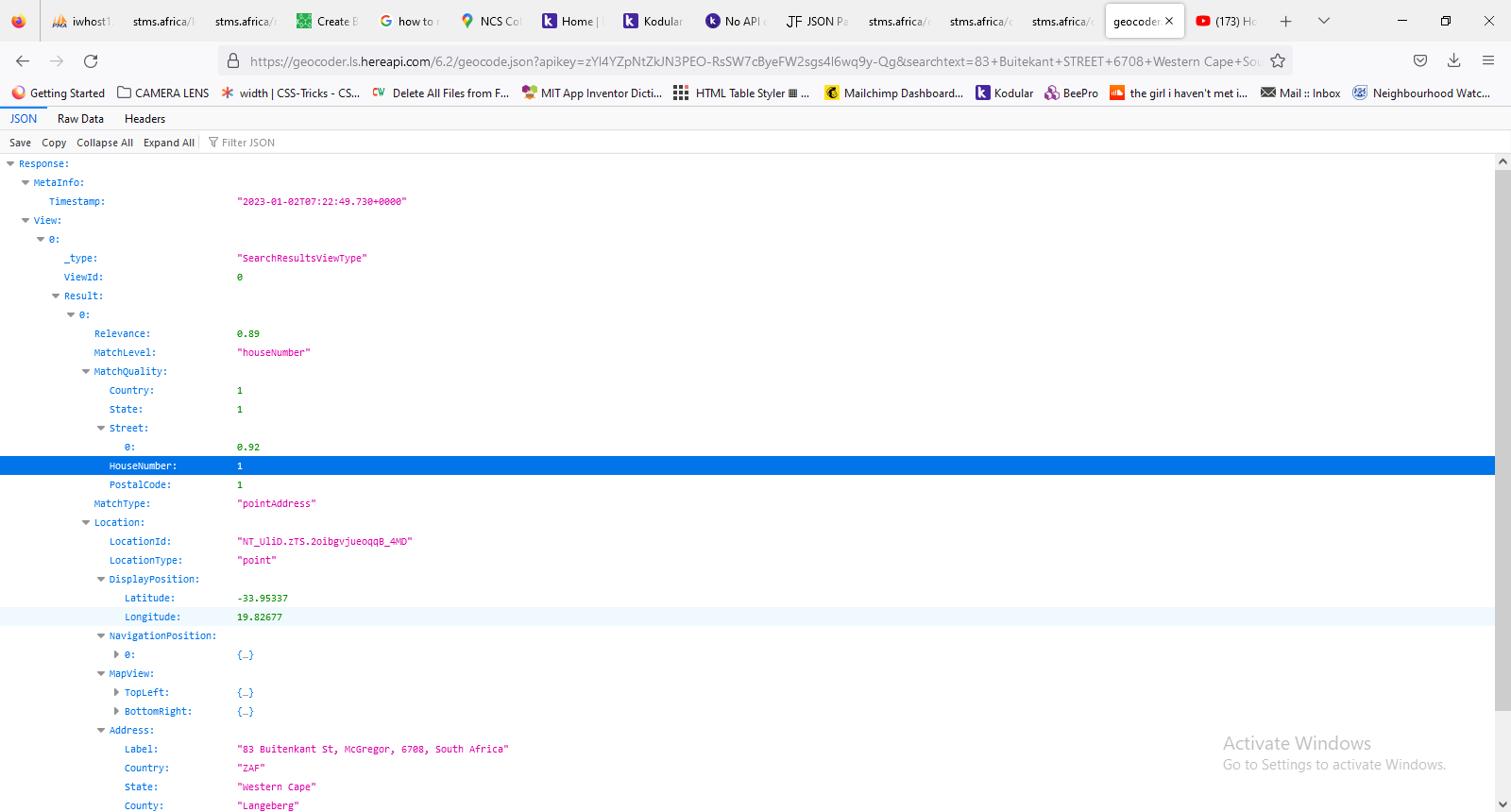1511x812 pixels.
Task: Open the Save to Pocket icon
Action: tap(1420, 61)
